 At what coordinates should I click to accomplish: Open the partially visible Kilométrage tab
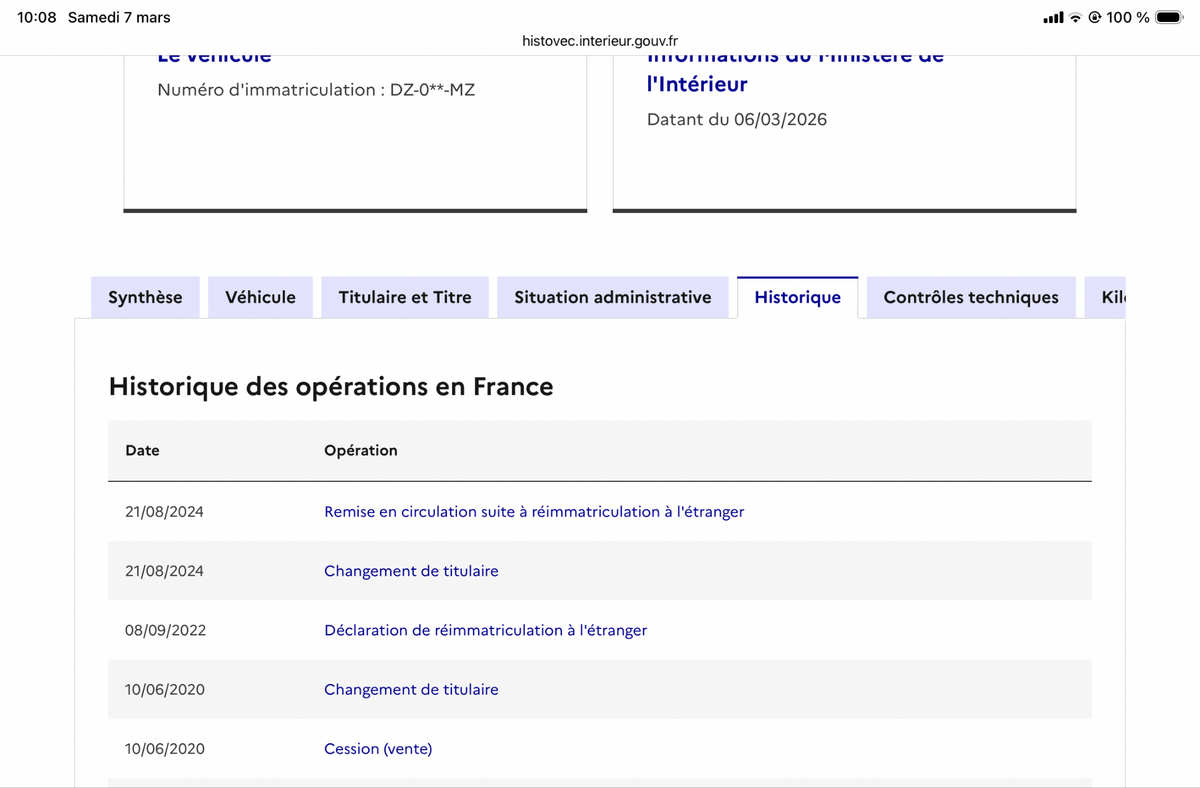[1105, 297]
